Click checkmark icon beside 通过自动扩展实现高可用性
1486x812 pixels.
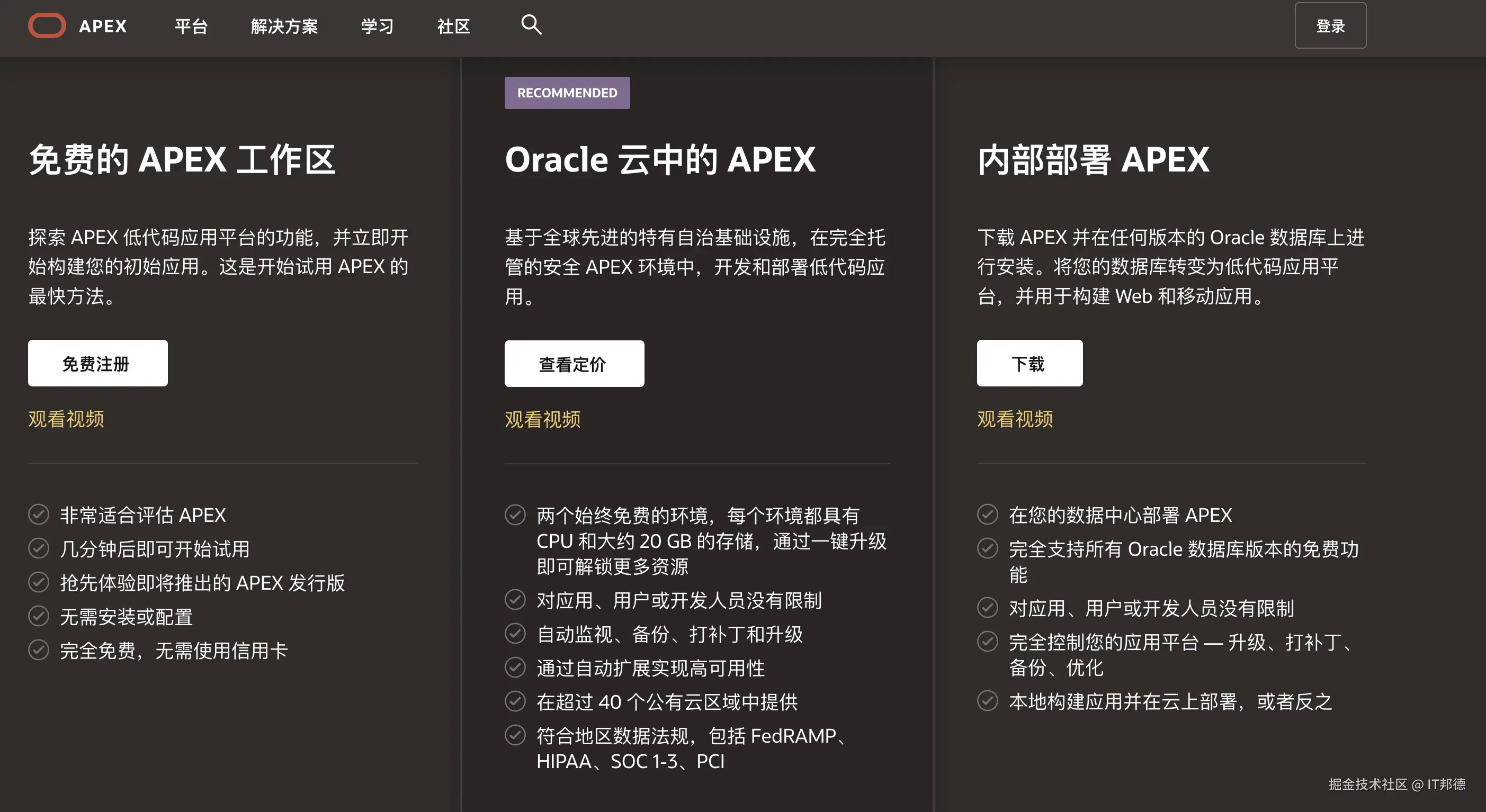[x=515, y=668]
